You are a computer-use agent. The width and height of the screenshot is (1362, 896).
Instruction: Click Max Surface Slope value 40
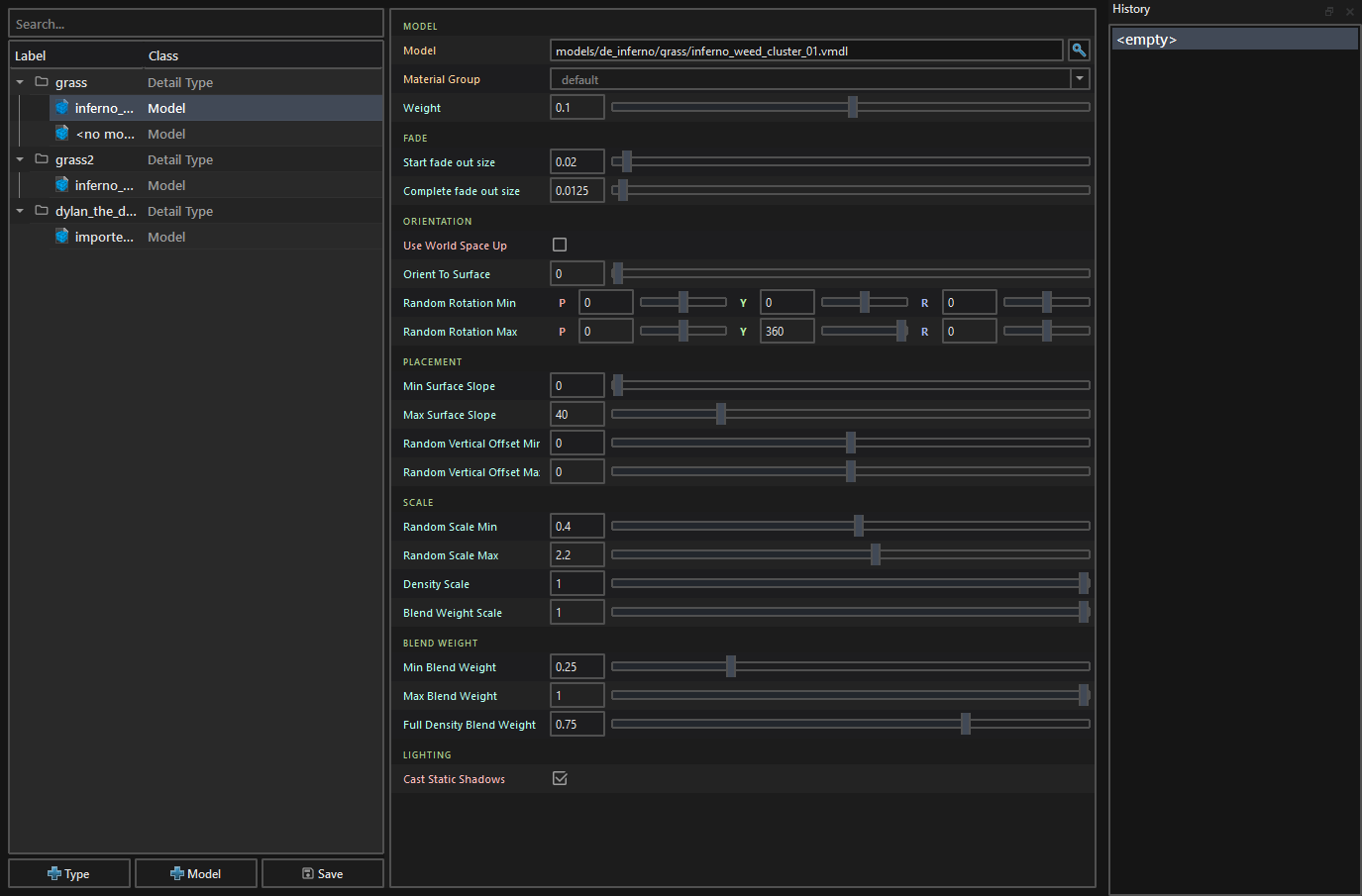point(577,415)
